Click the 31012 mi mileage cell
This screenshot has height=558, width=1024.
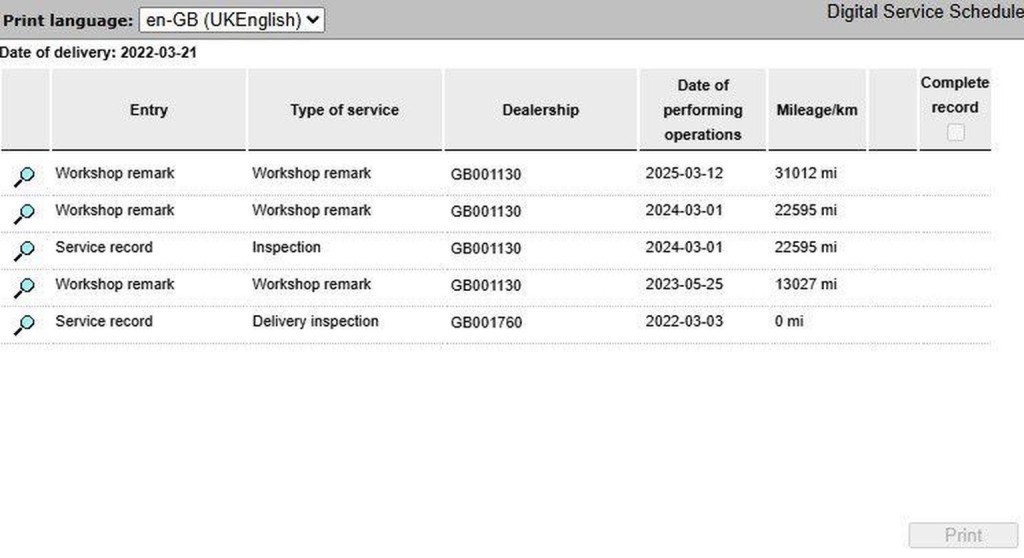tap(805, 173)
